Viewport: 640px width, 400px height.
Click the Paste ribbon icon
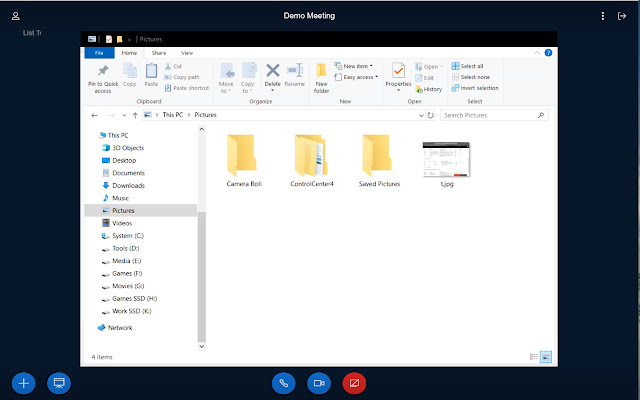coord(151,75)
